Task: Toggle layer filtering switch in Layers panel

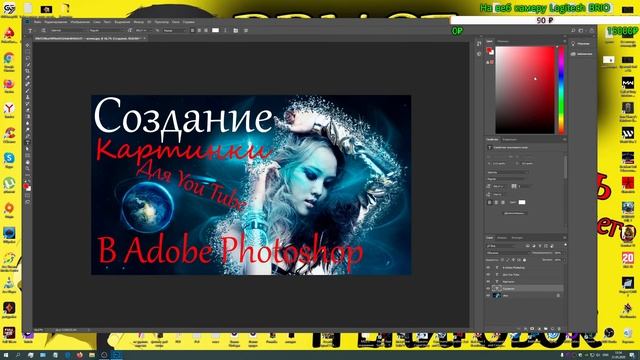Action: click(565, 244)
